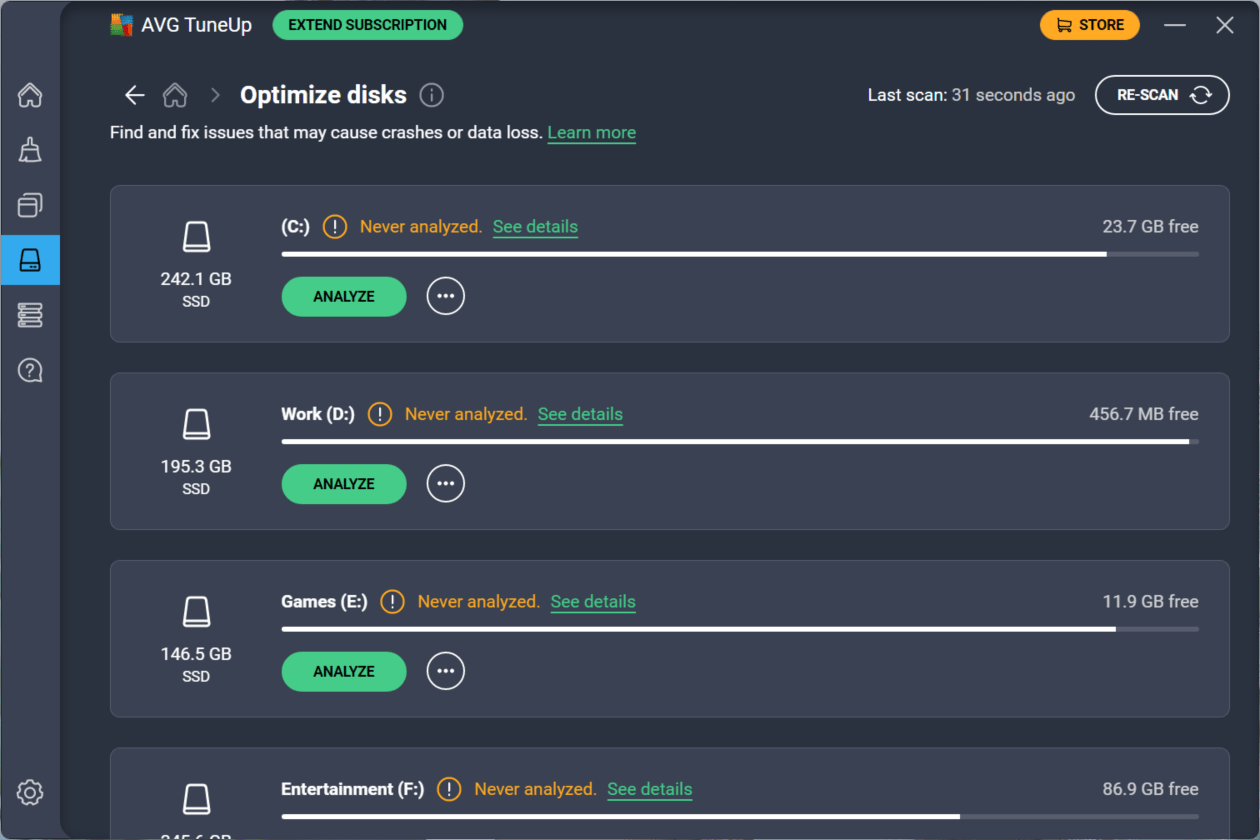Screen dimensions: 1260x840
Task: Open the Settings gear icon
Action: pyautogui.click(x=30, y=793)
